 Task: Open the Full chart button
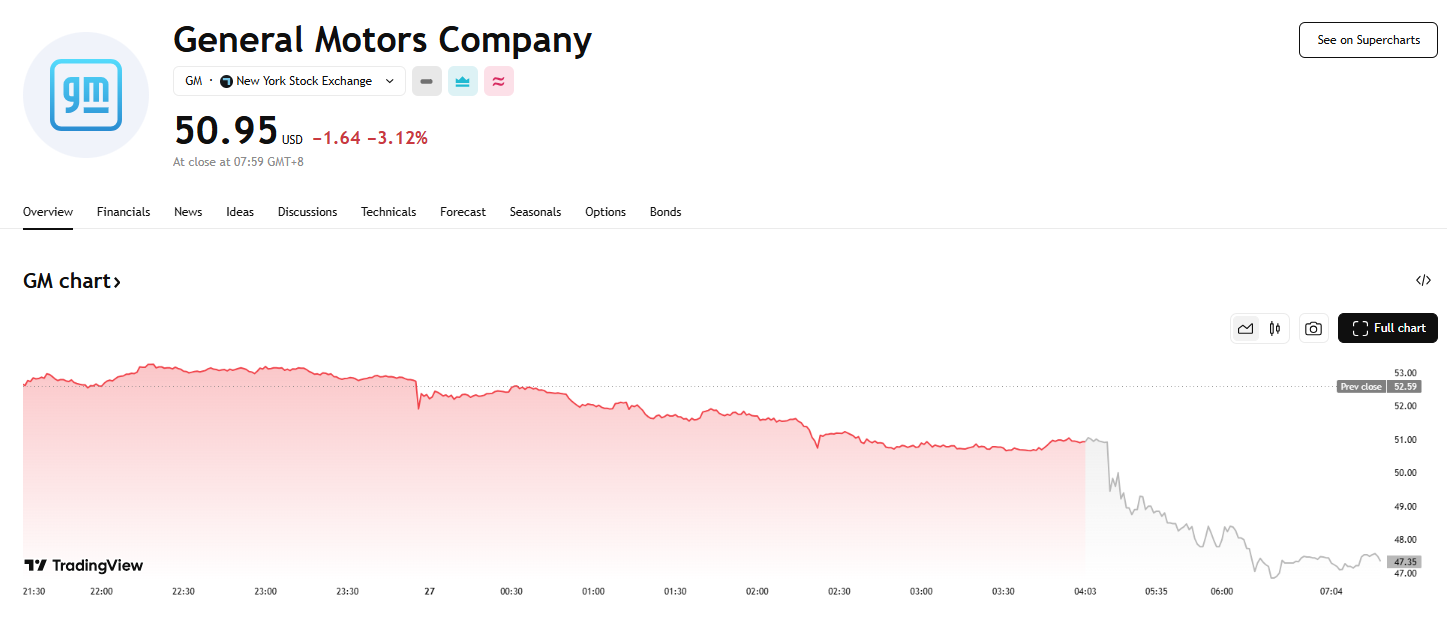[1387, 328]
